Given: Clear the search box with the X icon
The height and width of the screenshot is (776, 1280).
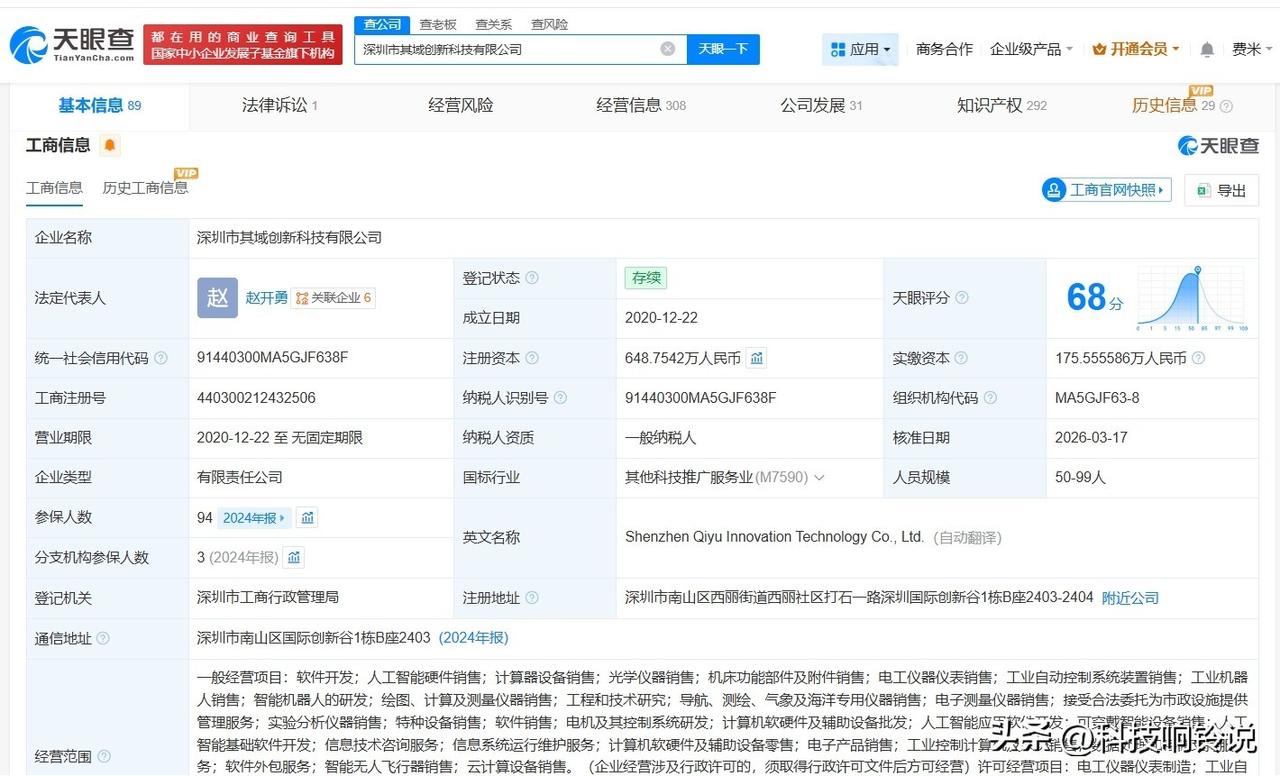Looking at the screenshot, I should click(x=668, y=49).
